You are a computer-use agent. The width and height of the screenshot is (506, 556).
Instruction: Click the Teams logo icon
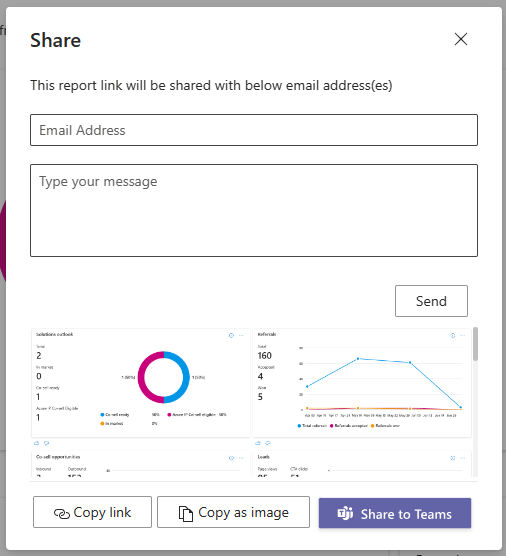click(345, 513)
